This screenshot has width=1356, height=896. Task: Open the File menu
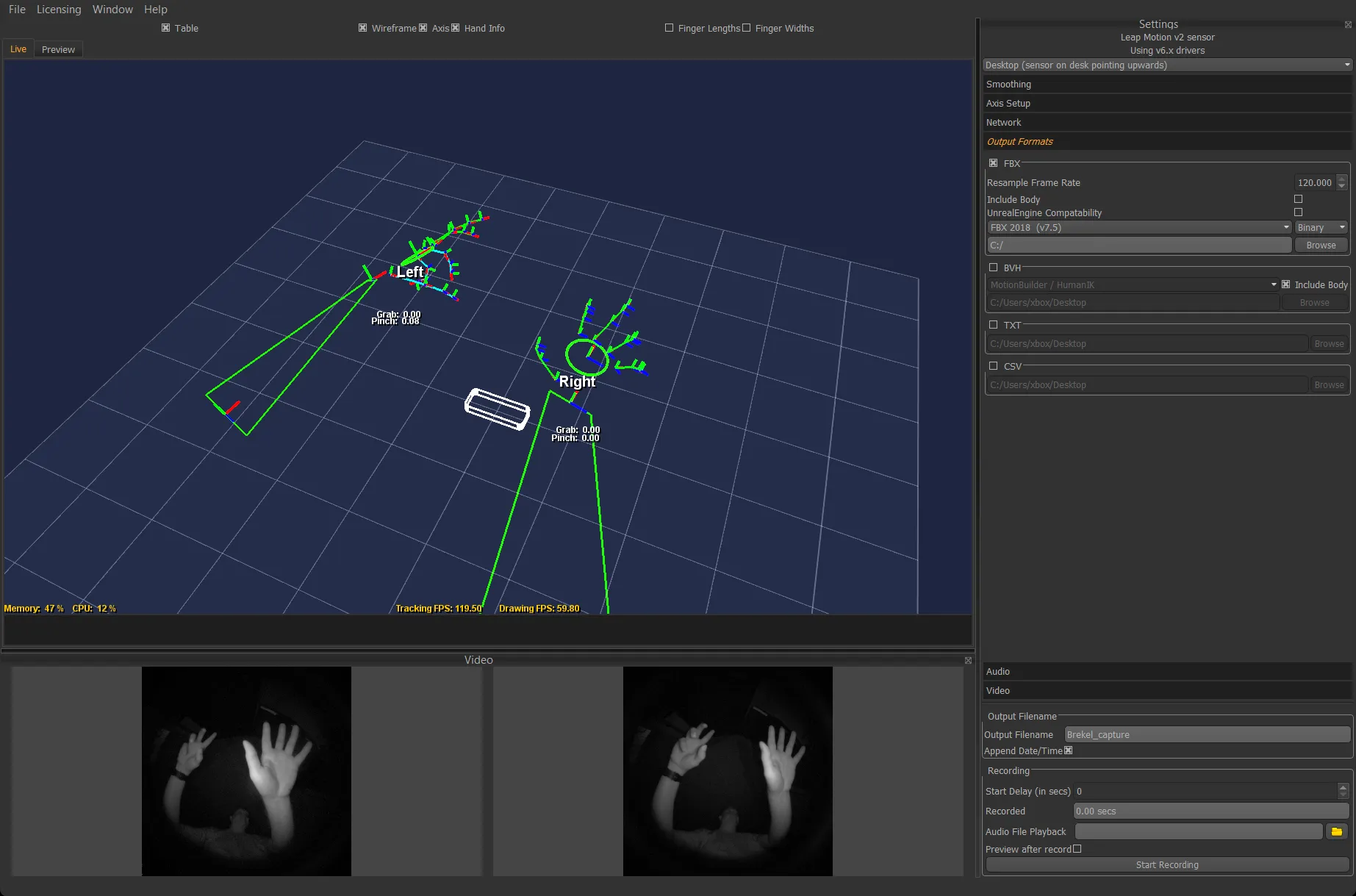17,10
